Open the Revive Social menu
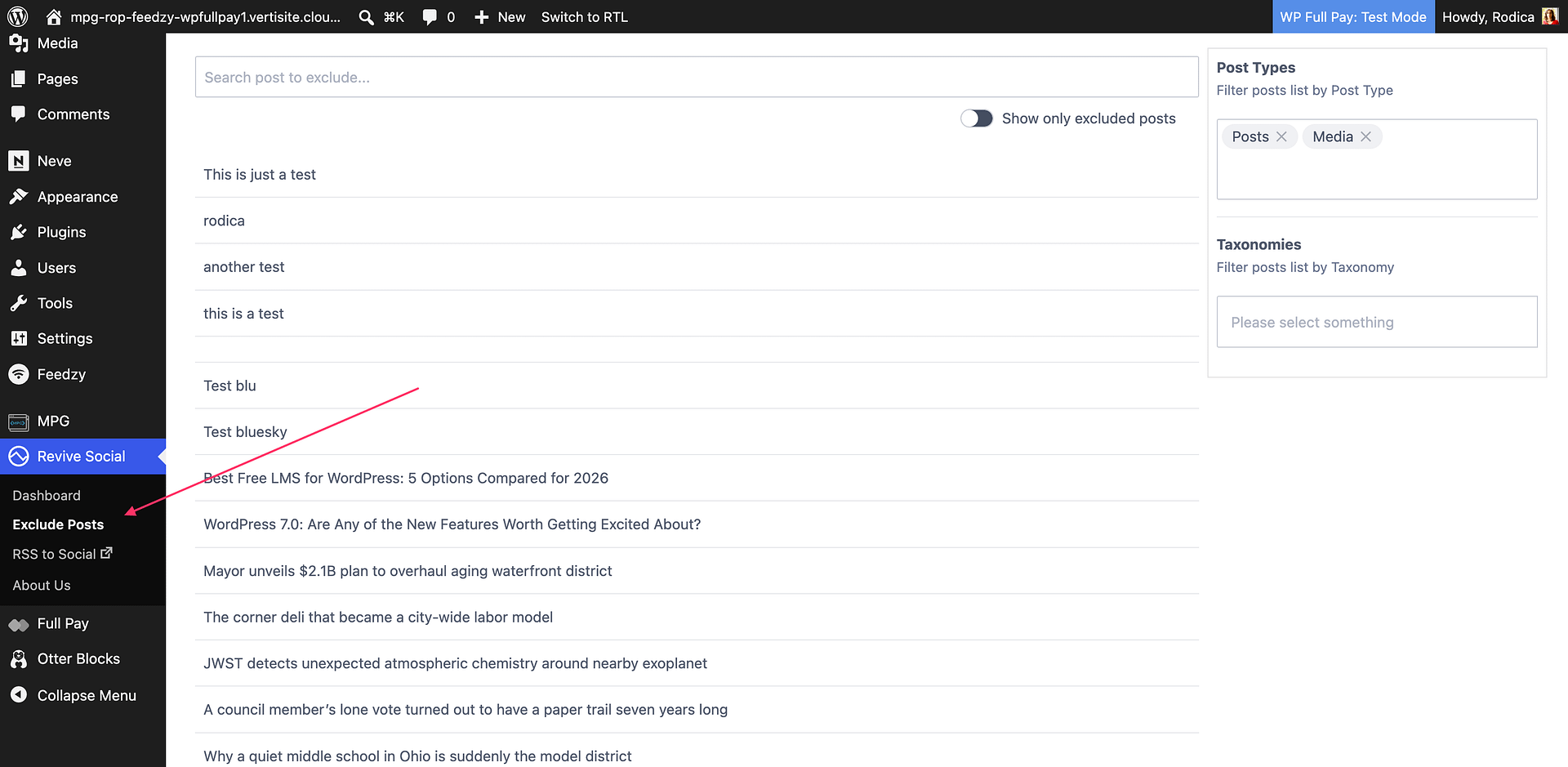The height and width of the screenshot is (767, 1568). tap(82, 457)
